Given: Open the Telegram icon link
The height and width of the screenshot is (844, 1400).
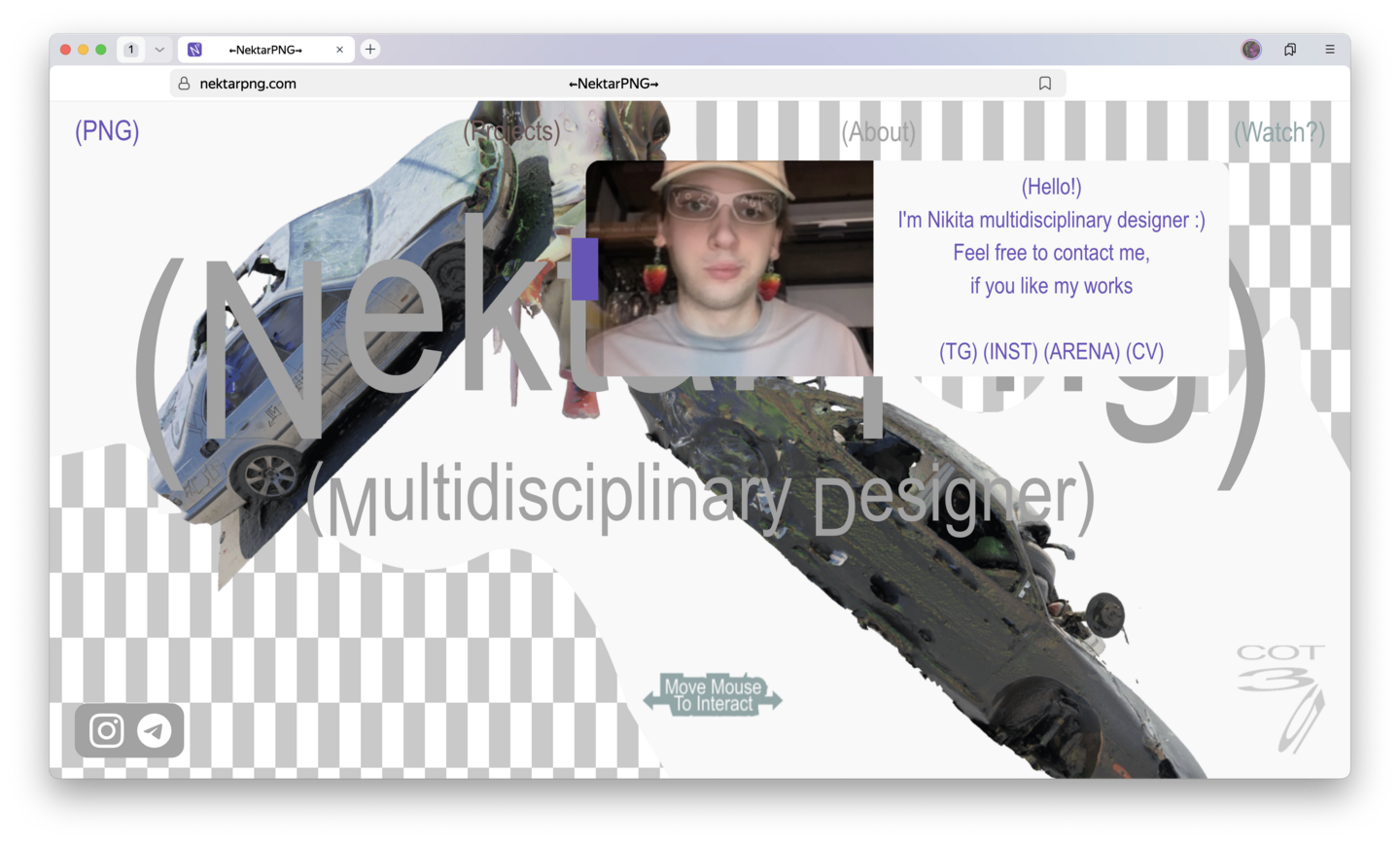Looking at the screenshot, I should [155, 730].
